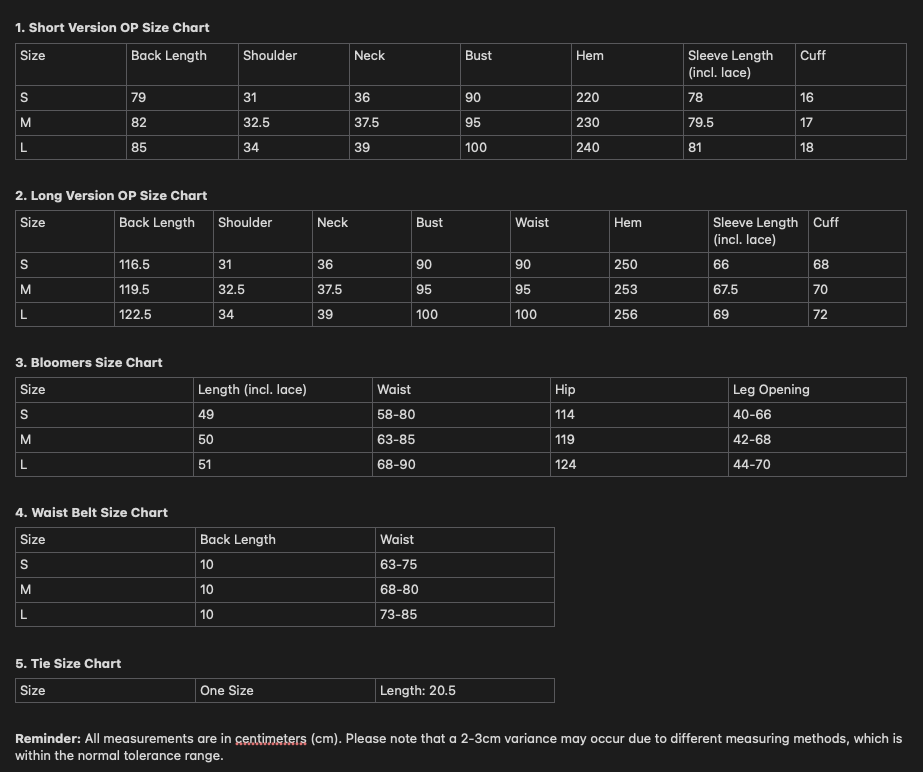923x772 pixels.
Task: Select the 116.5 back length cell
Action: pyautogui.click(x=134, y=265)
